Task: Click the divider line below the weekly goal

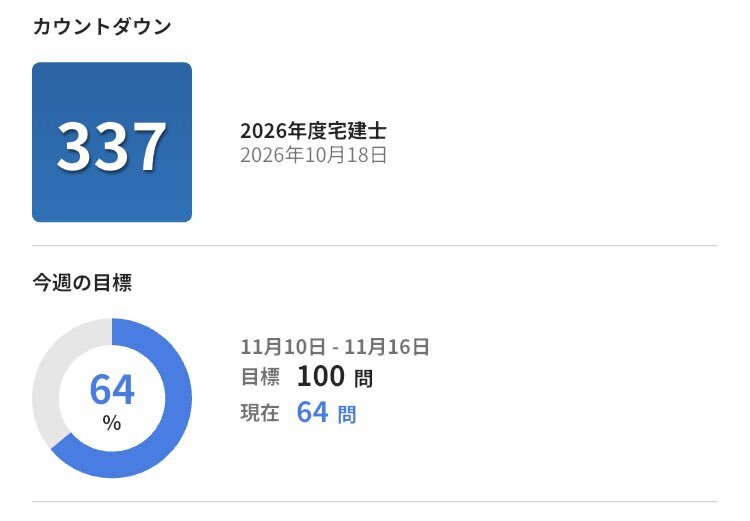Action: (x=375, y=501)
